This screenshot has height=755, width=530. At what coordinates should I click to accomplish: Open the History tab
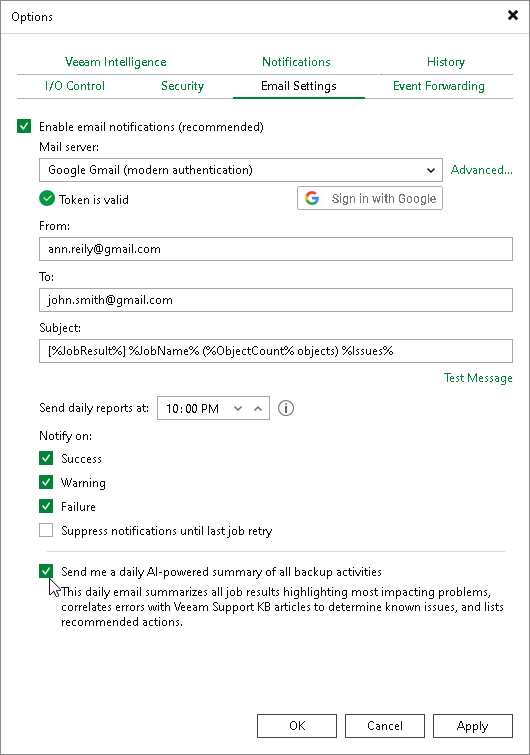[446, 62]
